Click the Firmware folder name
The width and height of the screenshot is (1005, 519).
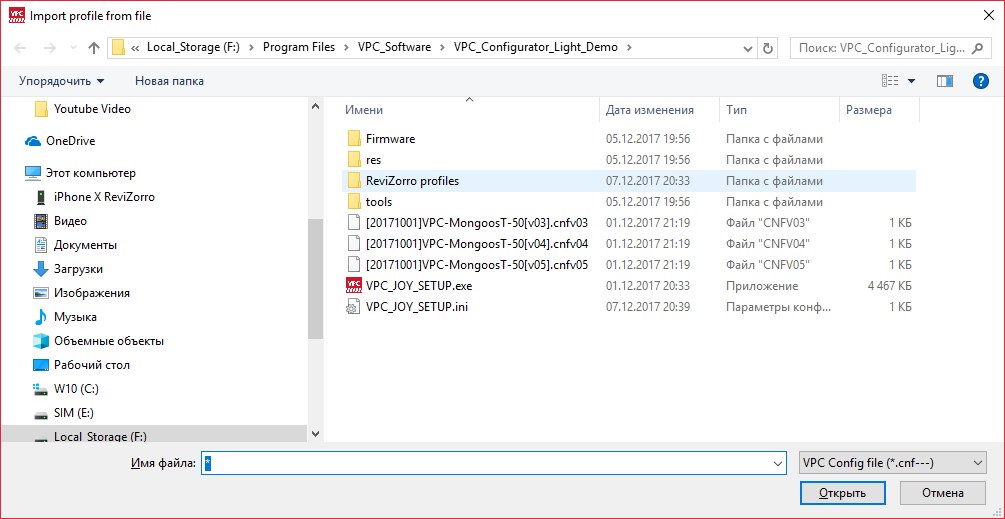tap(390, 138)
